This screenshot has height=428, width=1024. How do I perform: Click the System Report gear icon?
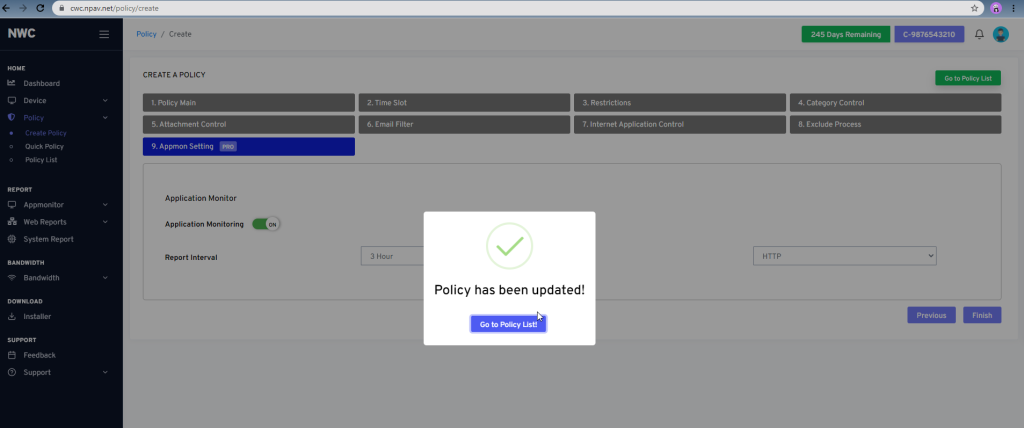pos(11,239)
